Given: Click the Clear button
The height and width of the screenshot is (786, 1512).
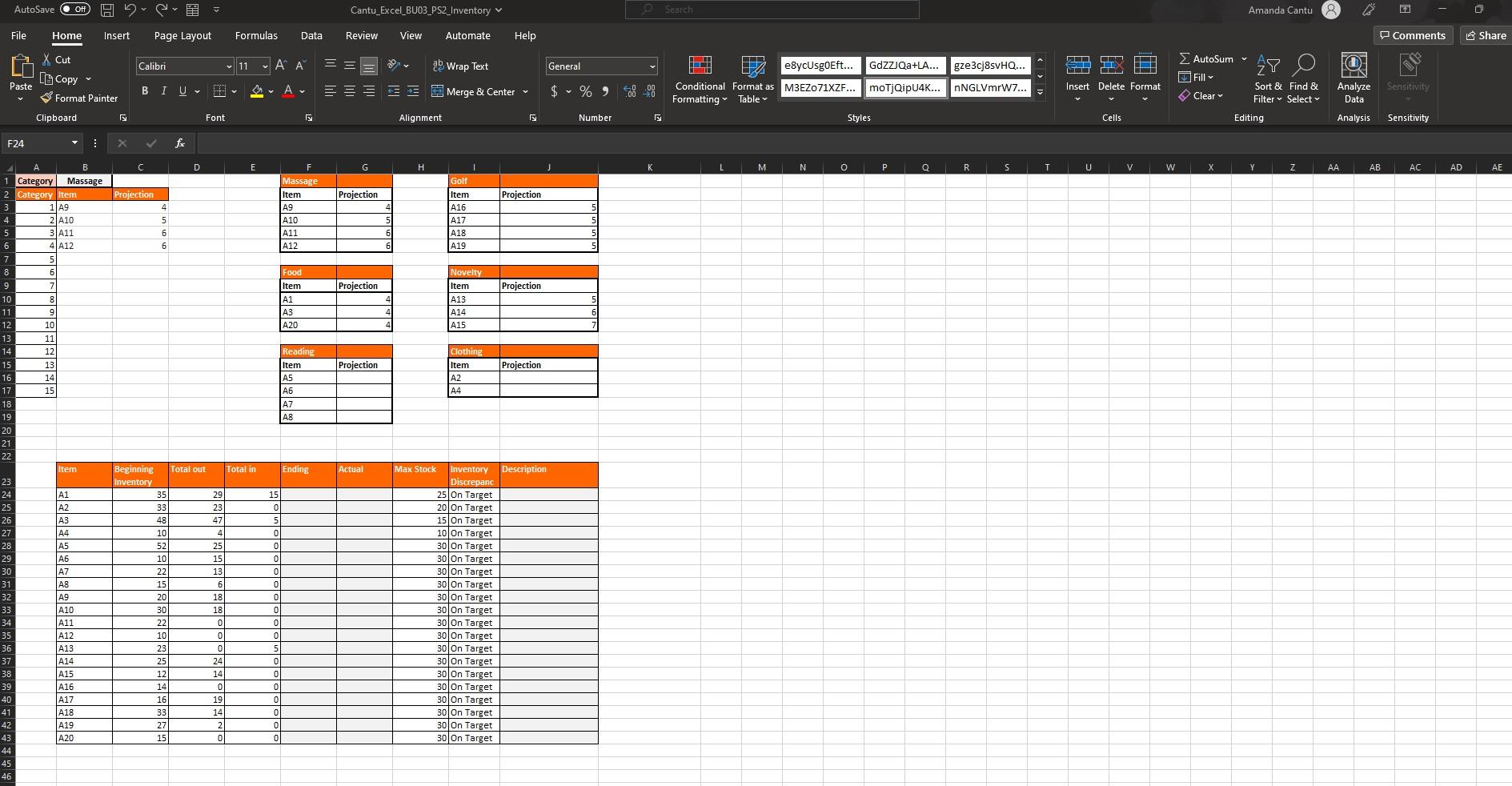Looking at the screenshot, I should coord(1200,96).
